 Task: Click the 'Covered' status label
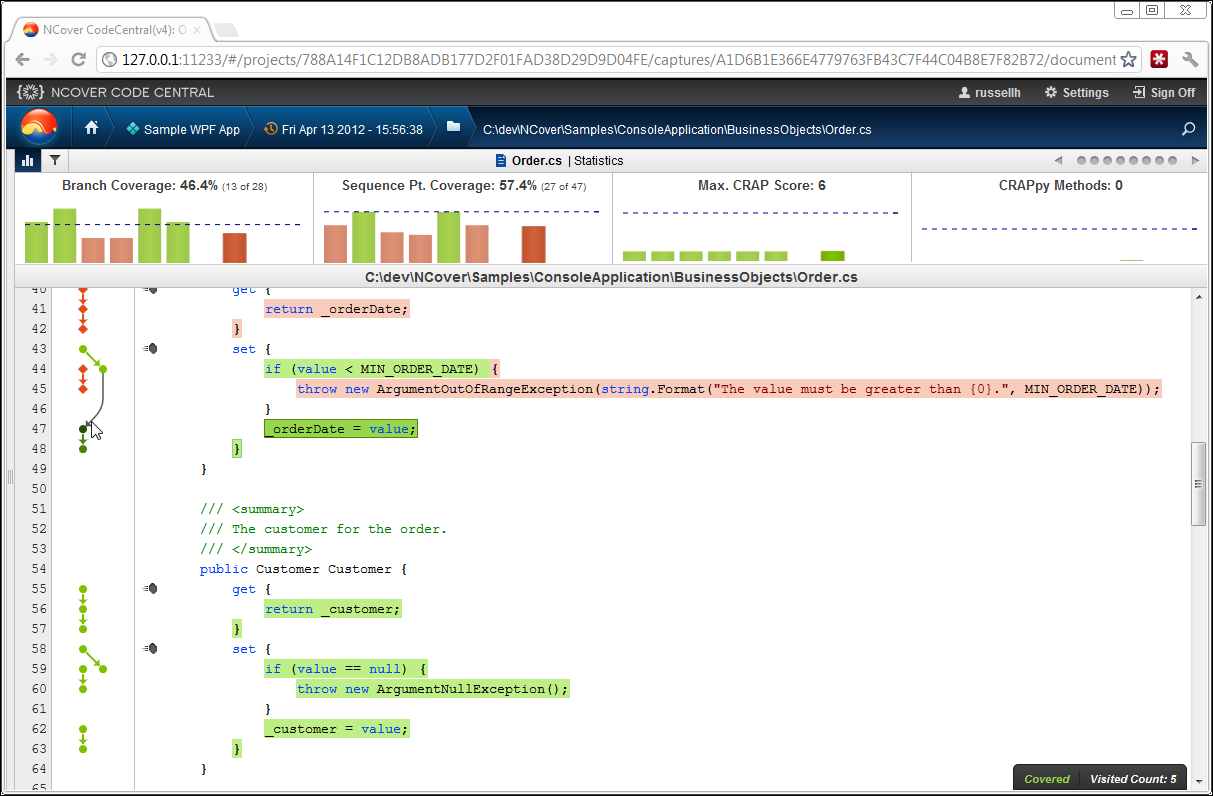pos(1047,779)
